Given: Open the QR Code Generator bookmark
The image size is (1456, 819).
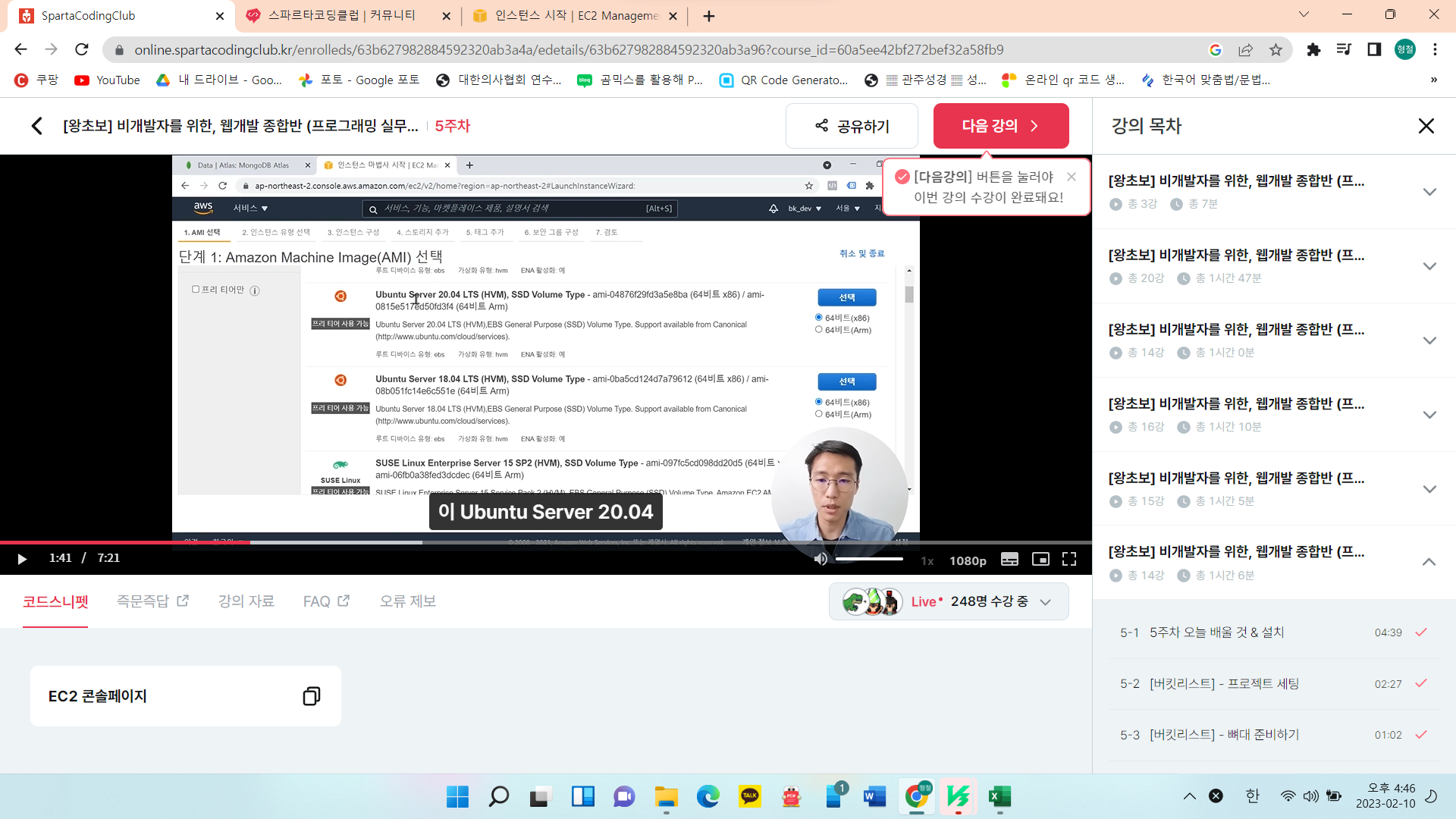Looking at the screenshot, I should pos(783,80).
